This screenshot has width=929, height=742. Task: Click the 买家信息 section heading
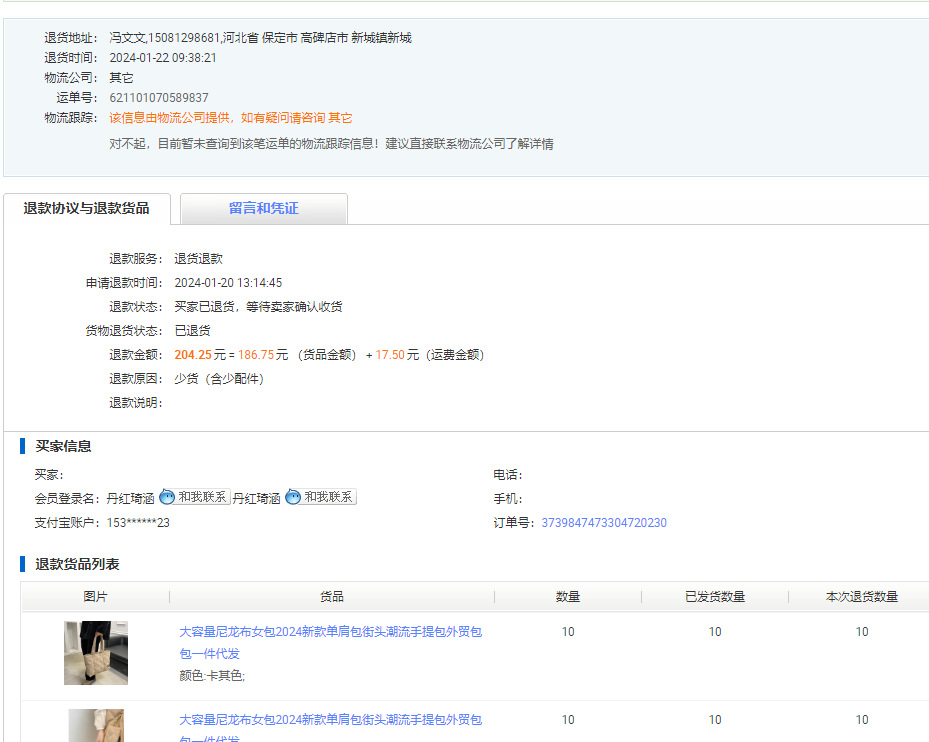pyautogui.click(x=63, y=446)
